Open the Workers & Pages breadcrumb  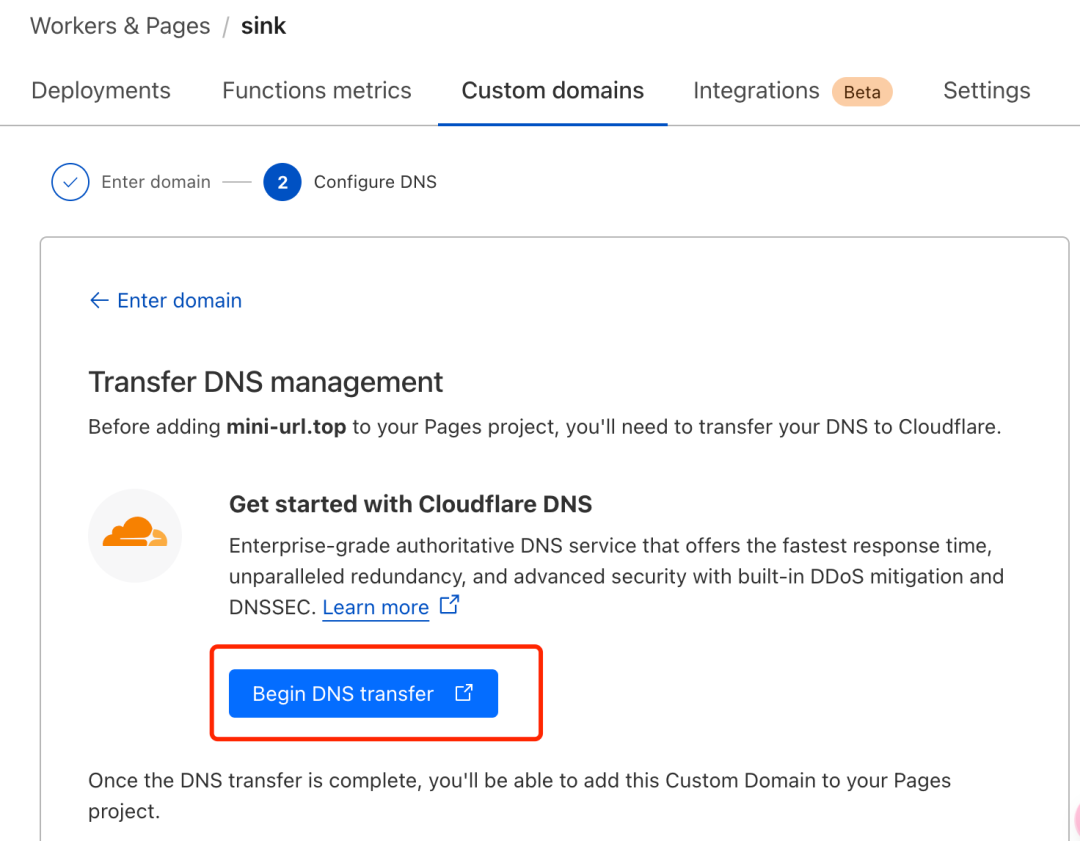(x=120, y=26)
